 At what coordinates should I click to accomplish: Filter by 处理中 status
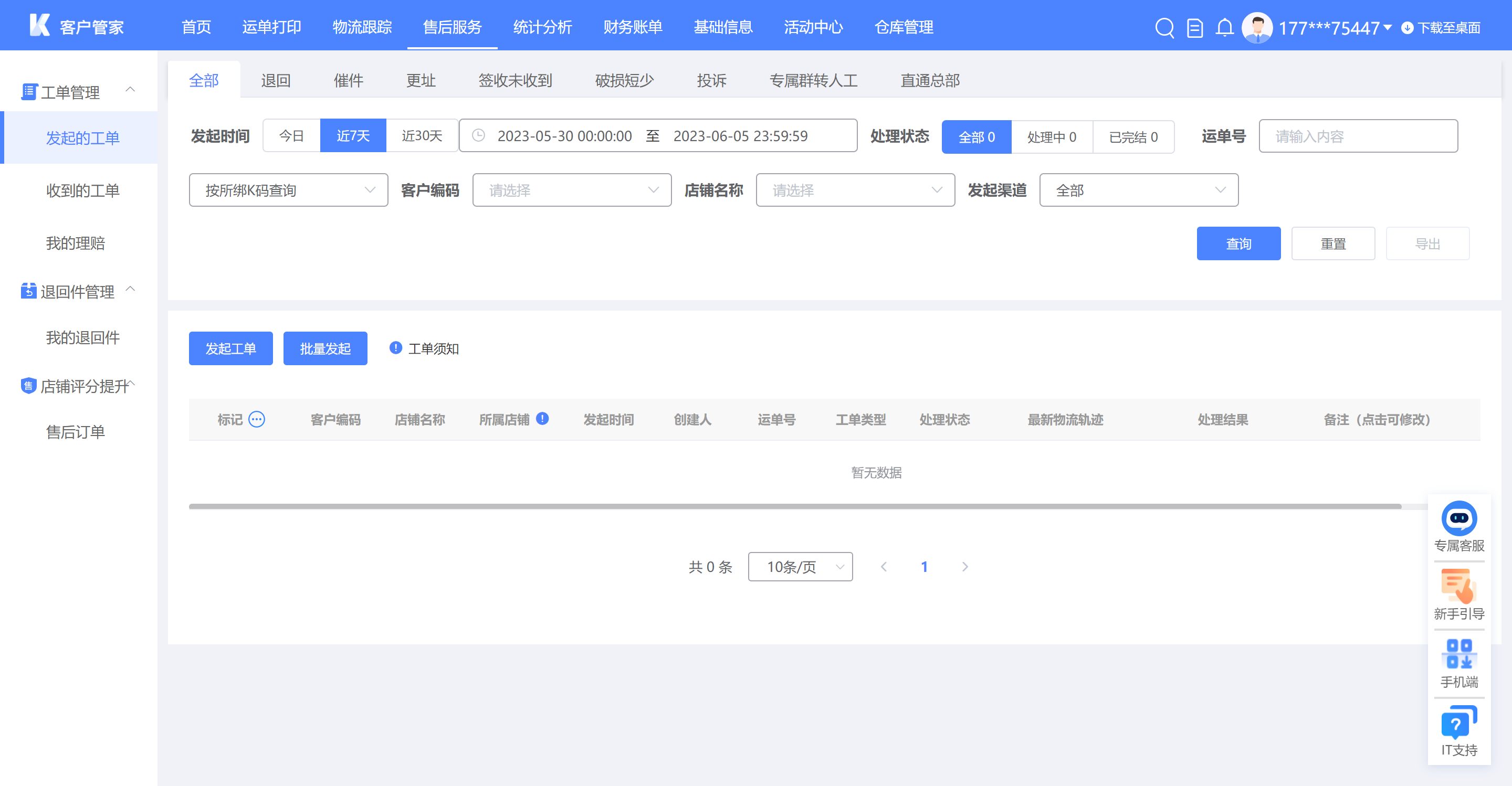pos(1052,136)
